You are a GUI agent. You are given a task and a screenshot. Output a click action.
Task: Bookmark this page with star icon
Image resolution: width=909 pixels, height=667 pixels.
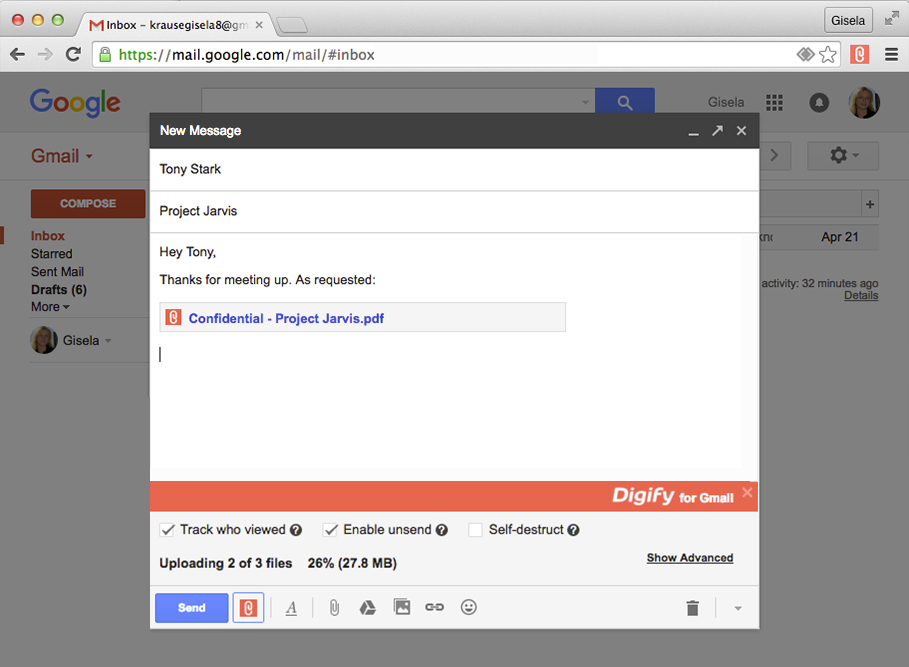click(828, 54)
